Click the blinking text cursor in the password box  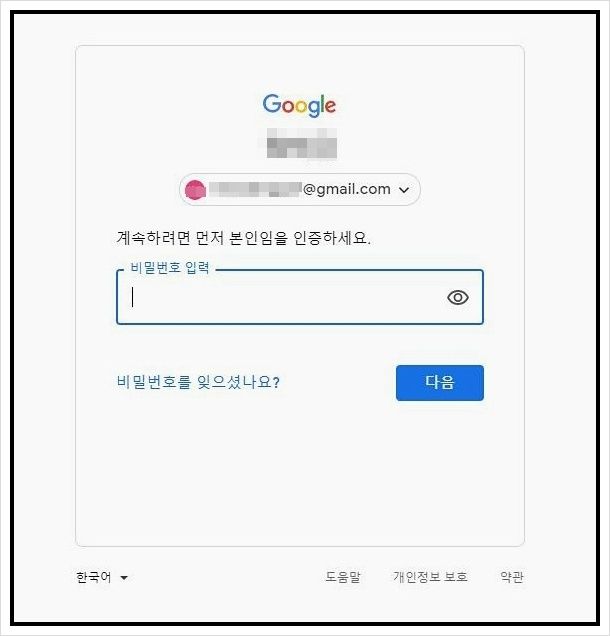point(132,297)
